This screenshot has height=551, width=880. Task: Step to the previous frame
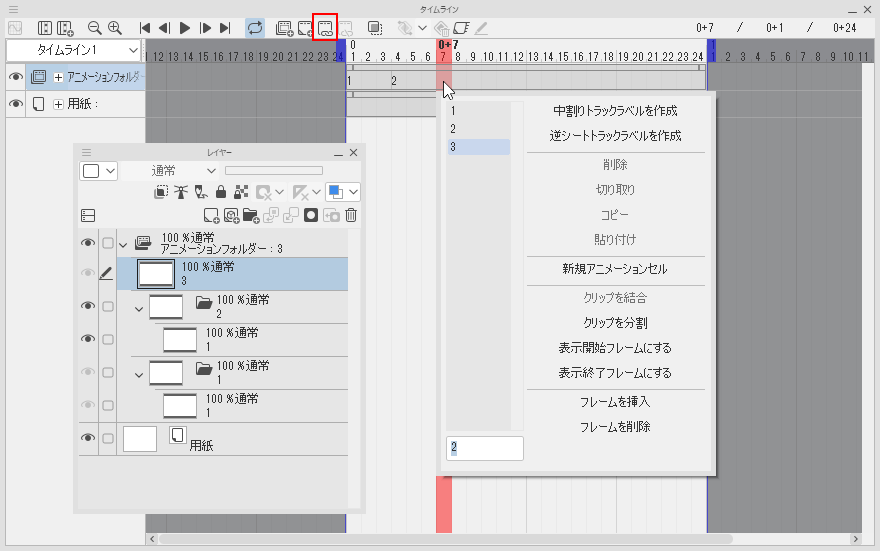tap(164, 27)
